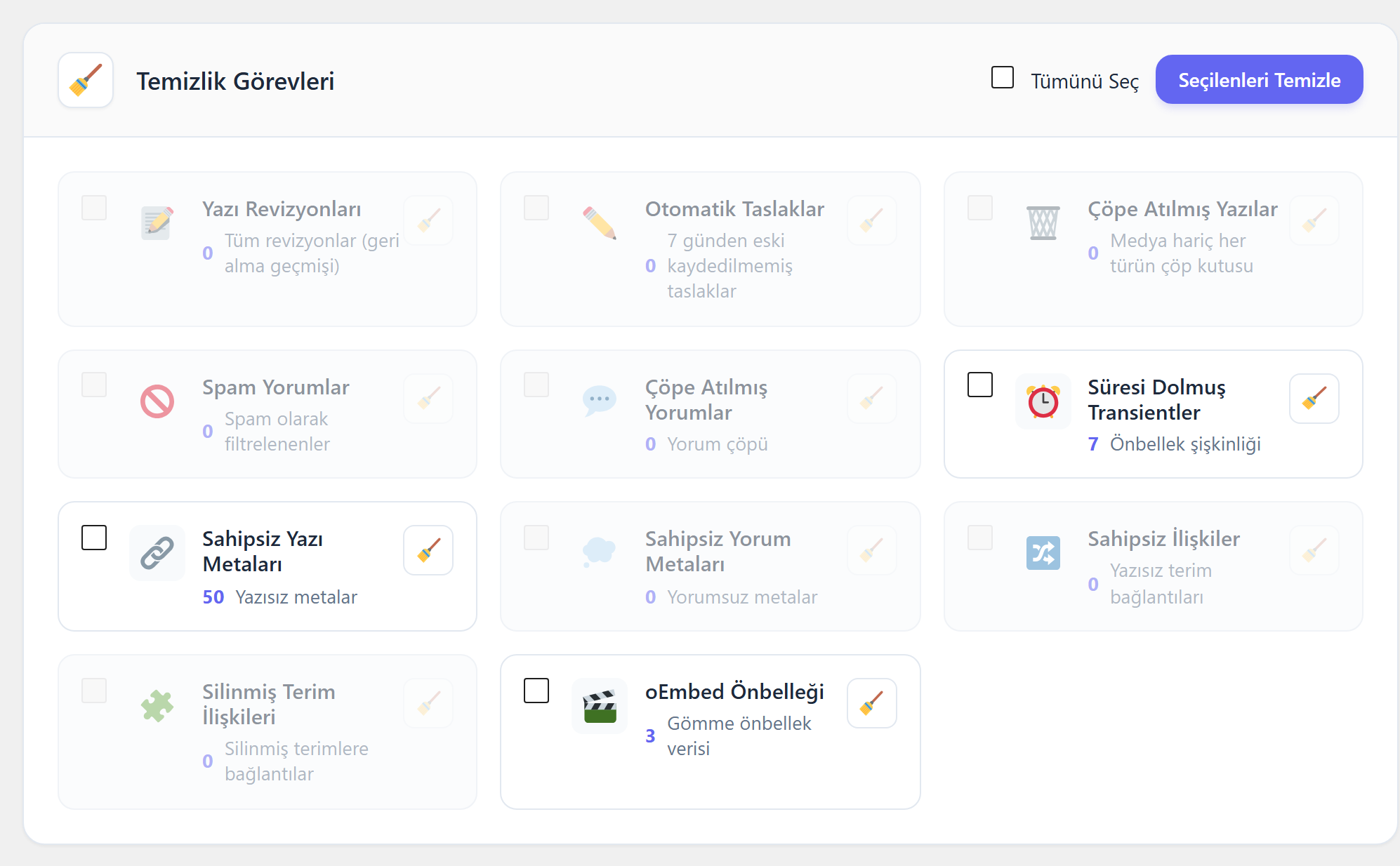
Task: Tick the oEmbed Önbelleği checkbox
Action: point(536,691)
